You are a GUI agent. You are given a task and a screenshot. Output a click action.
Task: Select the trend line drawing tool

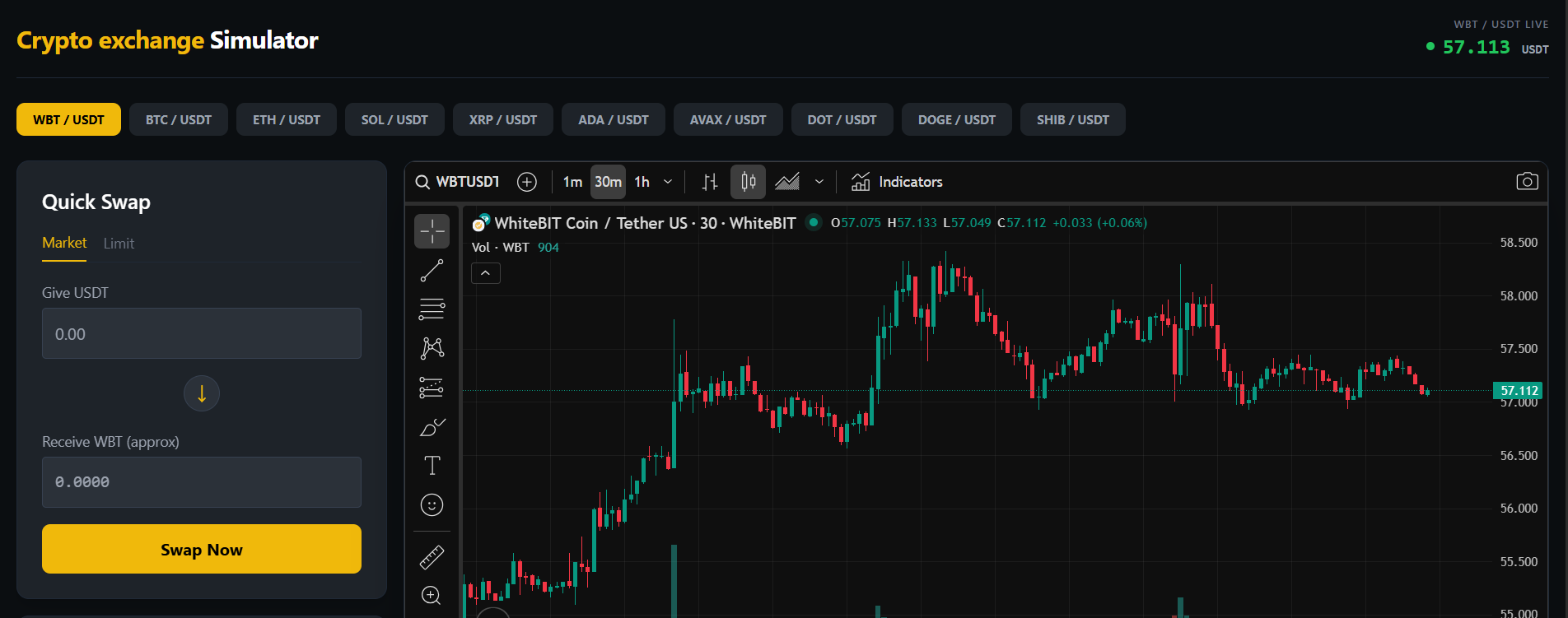[x=432, y=270]
